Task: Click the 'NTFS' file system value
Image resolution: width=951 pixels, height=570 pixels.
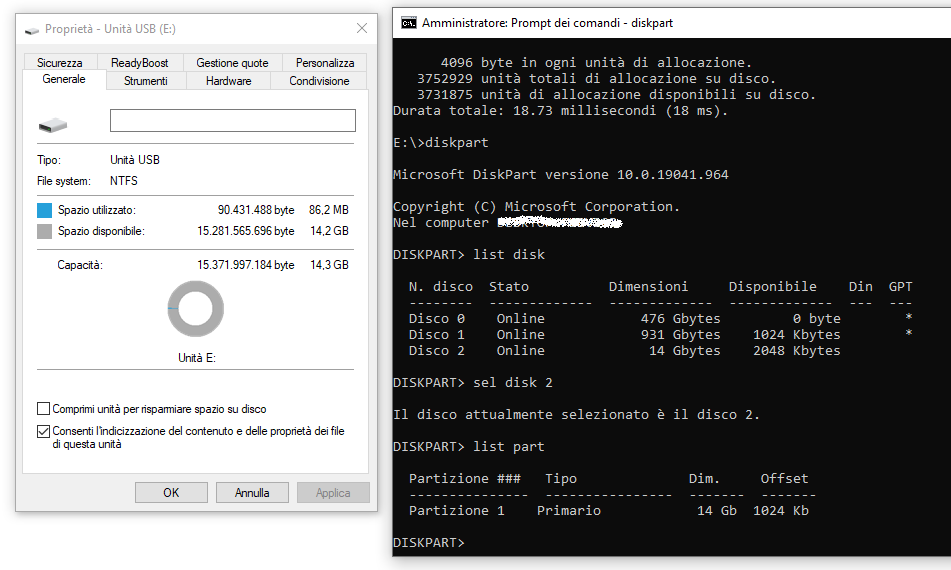Action: click(124, 181)
